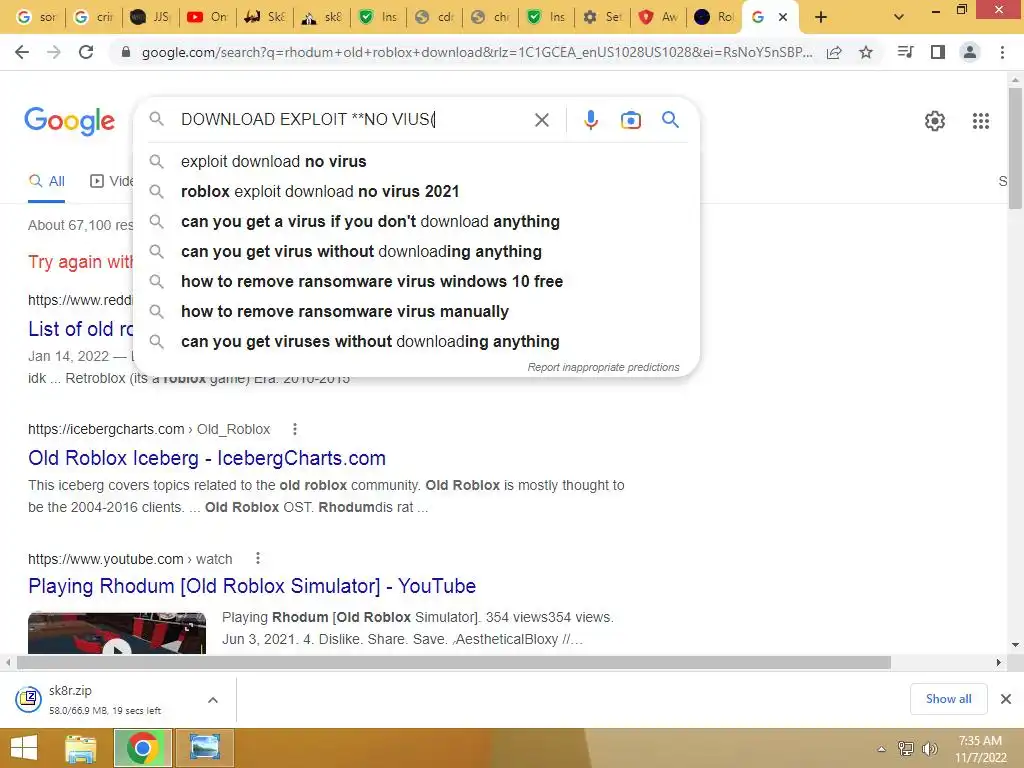Close the active Google tab

pyautogui.click(x=783, y=18)
